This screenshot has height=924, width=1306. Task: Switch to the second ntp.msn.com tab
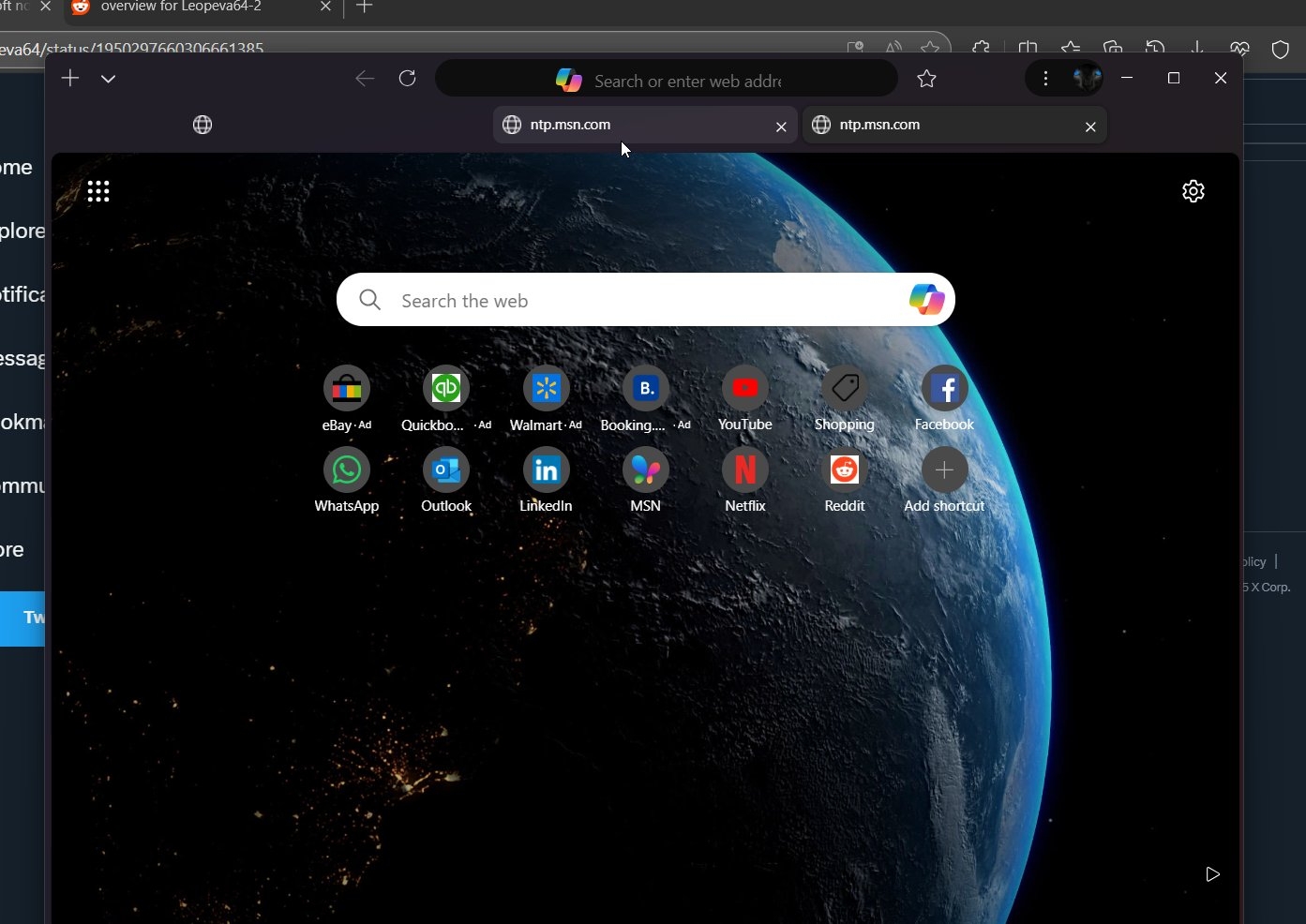[x=954, y=125]
